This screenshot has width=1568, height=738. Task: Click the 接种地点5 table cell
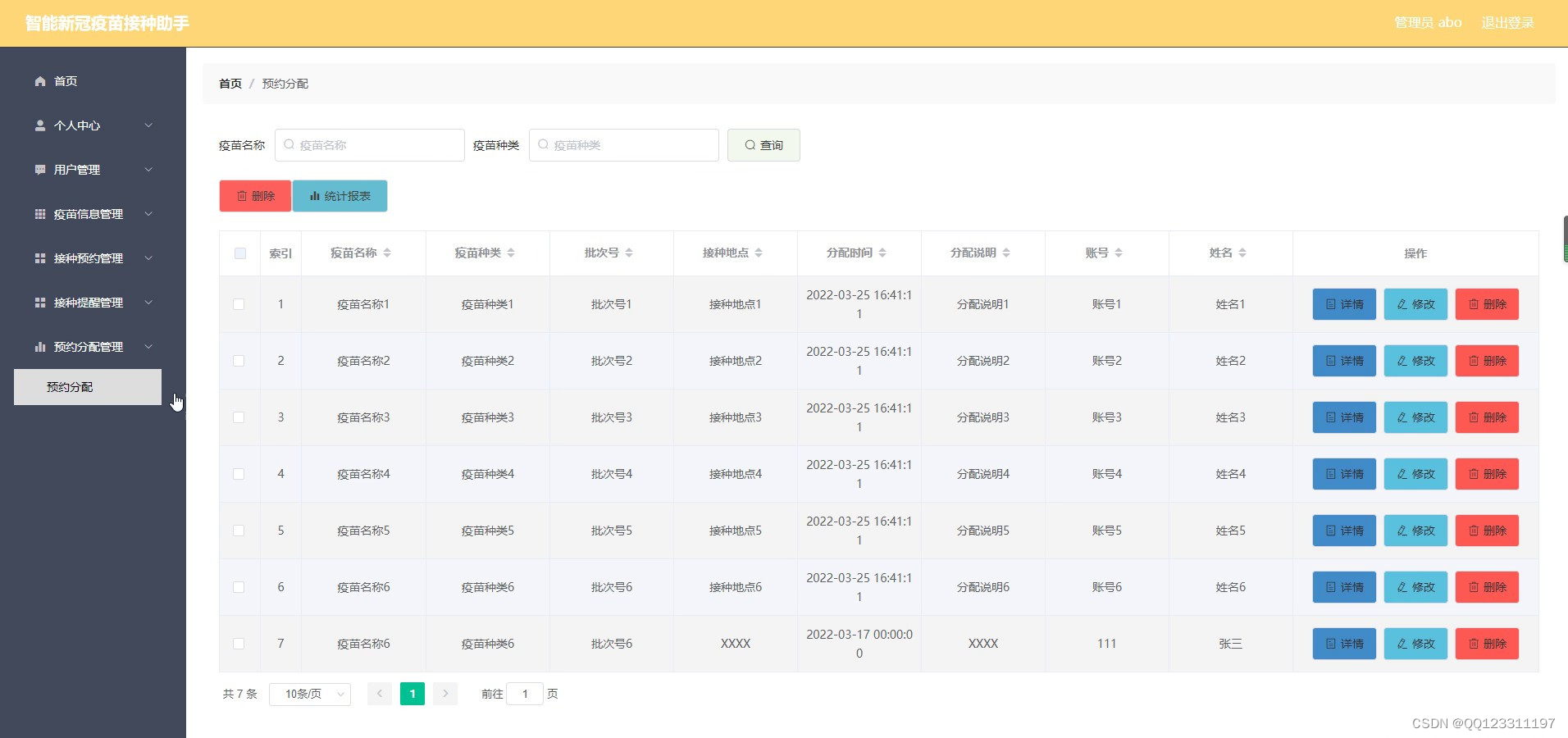[x=736, y=531]
